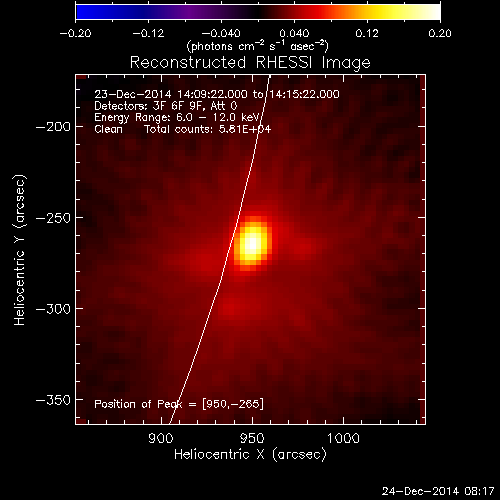Screen dimensions: 500x500
Task: Click the 1000 tick label on the X axis
Action: (x=343, y=438)
